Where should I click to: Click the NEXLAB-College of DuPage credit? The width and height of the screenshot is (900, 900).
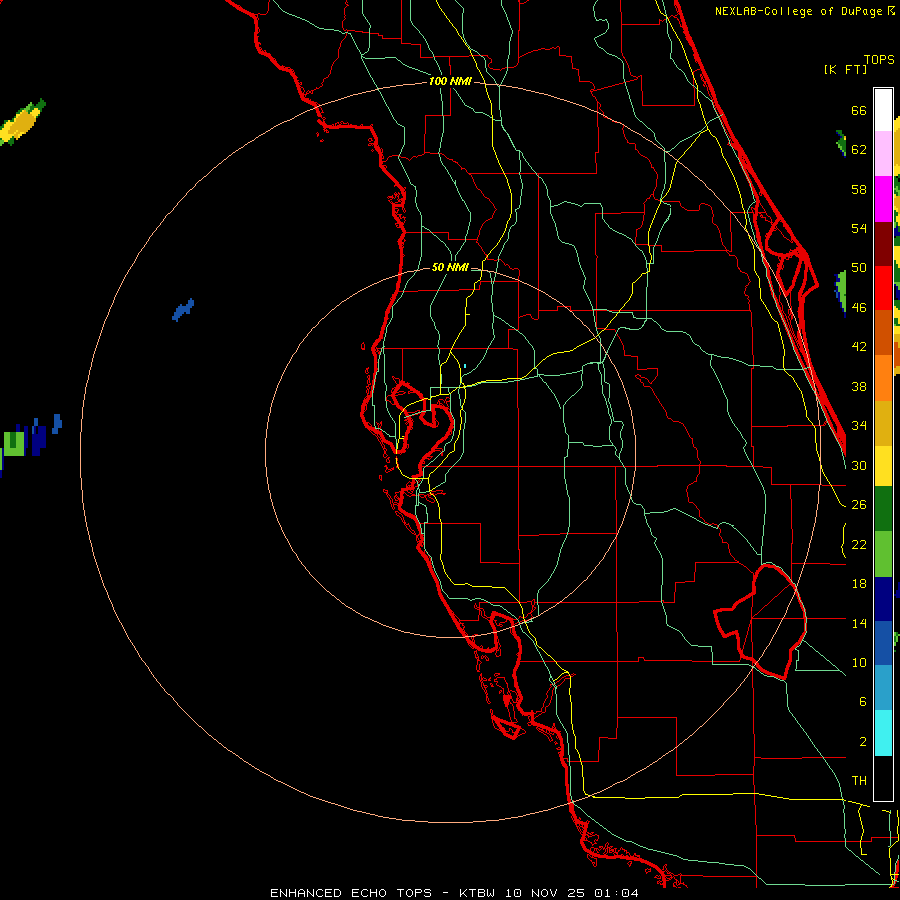point(805,11)
